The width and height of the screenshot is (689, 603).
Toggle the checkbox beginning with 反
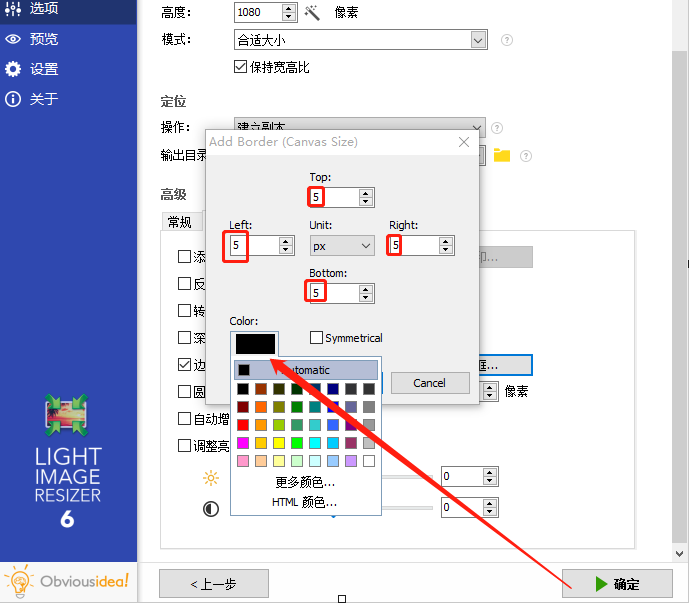point(184,283)
